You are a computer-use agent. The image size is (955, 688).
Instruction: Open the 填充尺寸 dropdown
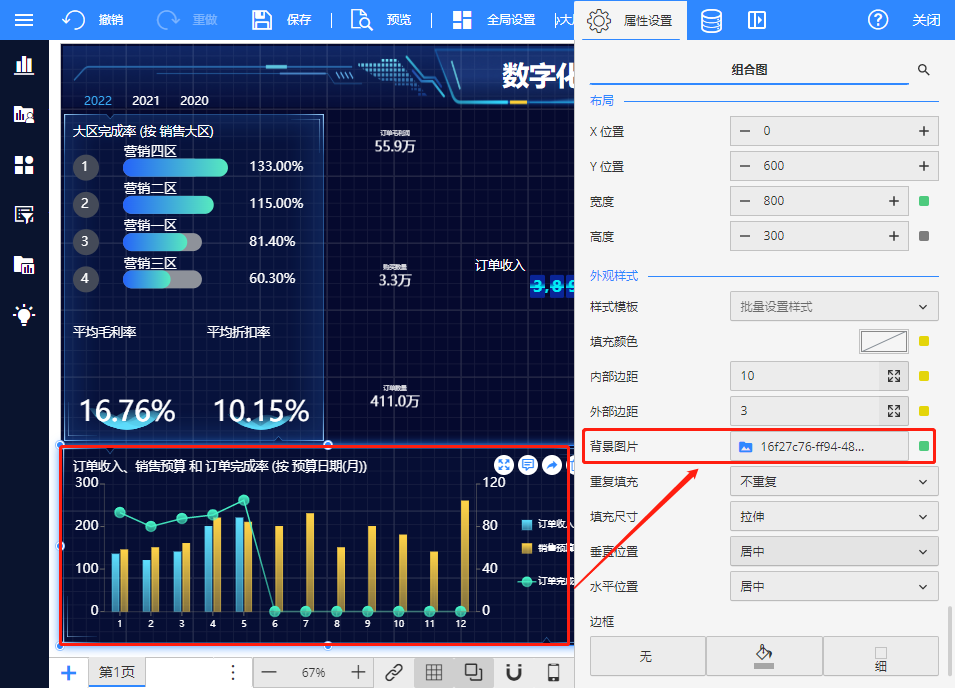click(834, 516)
